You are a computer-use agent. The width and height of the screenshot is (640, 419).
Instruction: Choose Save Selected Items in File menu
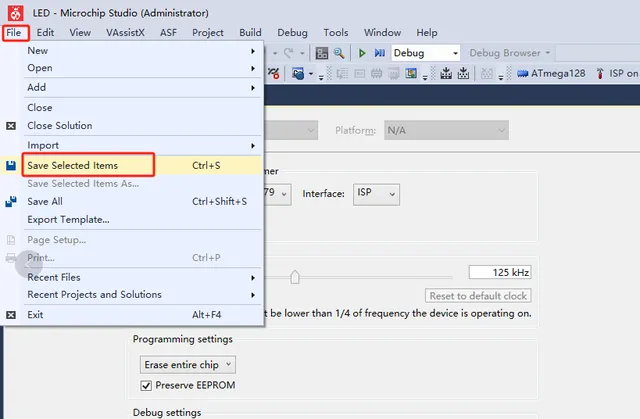(131, 165)
